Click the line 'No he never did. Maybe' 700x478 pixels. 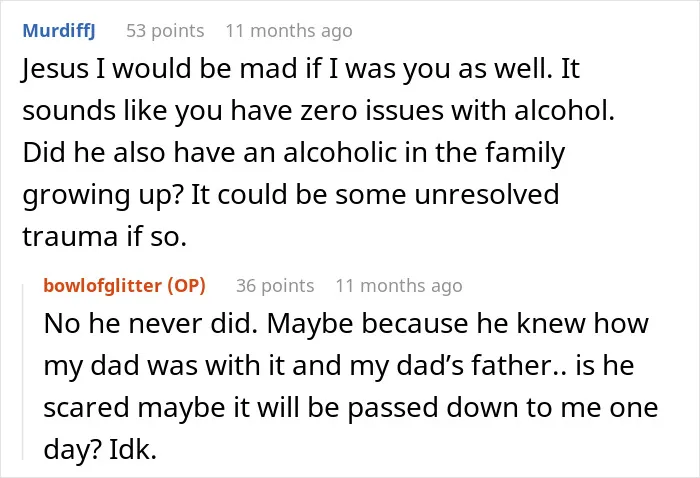click(x=346, y=324)
